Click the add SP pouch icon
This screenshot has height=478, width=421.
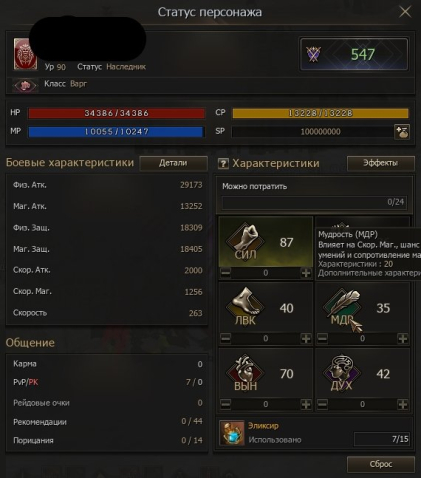tap(402, 132)
